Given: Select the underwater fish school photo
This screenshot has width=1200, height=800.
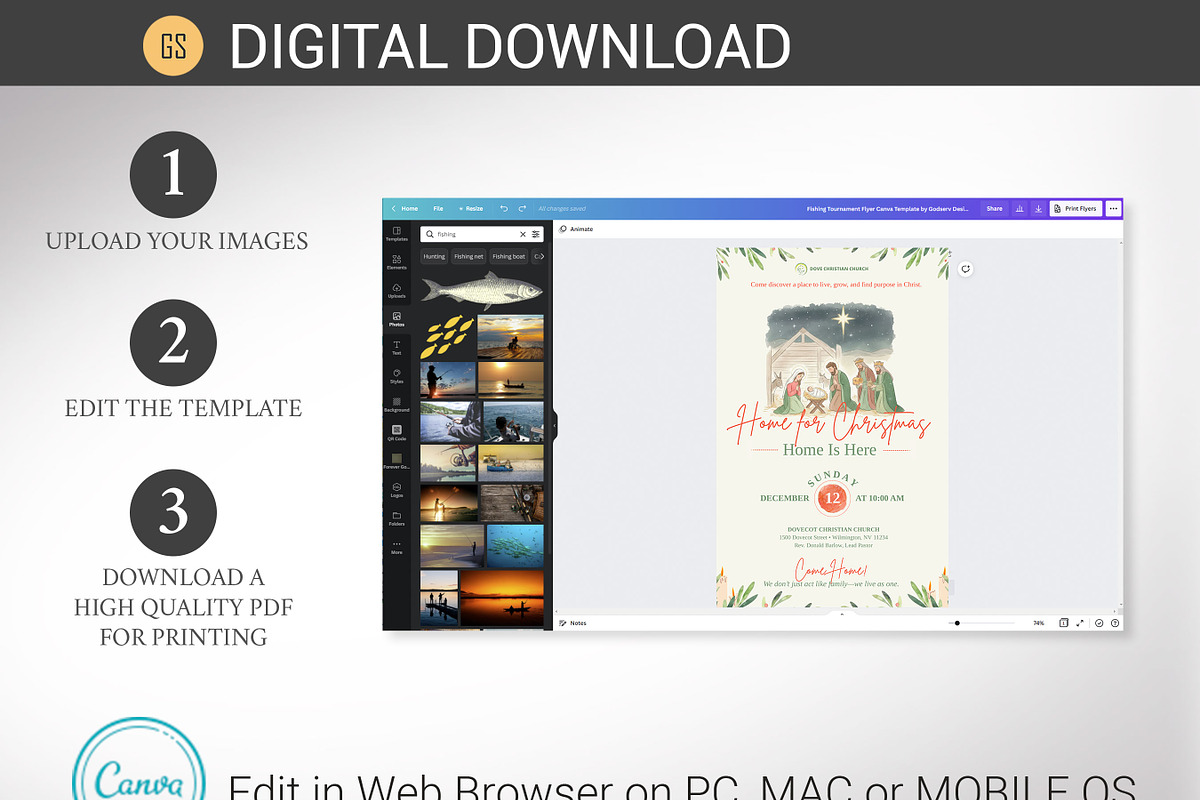Looking at the screenshot, I should coord(516,546).
